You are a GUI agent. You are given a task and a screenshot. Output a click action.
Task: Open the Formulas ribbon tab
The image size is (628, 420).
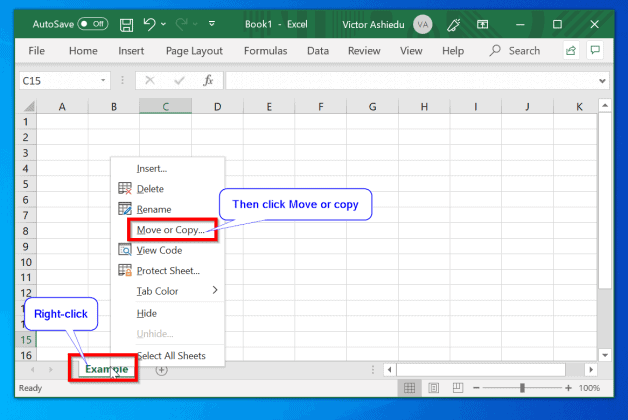pos(266,51)
